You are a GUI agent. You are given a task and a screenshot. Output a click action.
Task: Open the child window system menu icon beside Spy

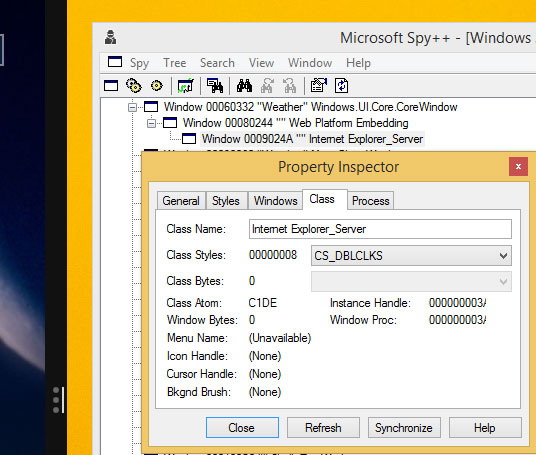(115, 62)
